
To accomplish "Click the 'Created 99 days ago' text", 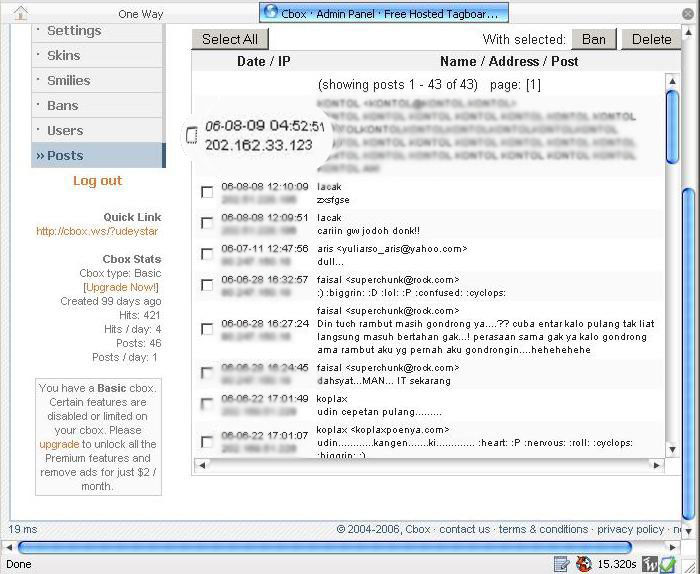I will (x=111, y=301).
